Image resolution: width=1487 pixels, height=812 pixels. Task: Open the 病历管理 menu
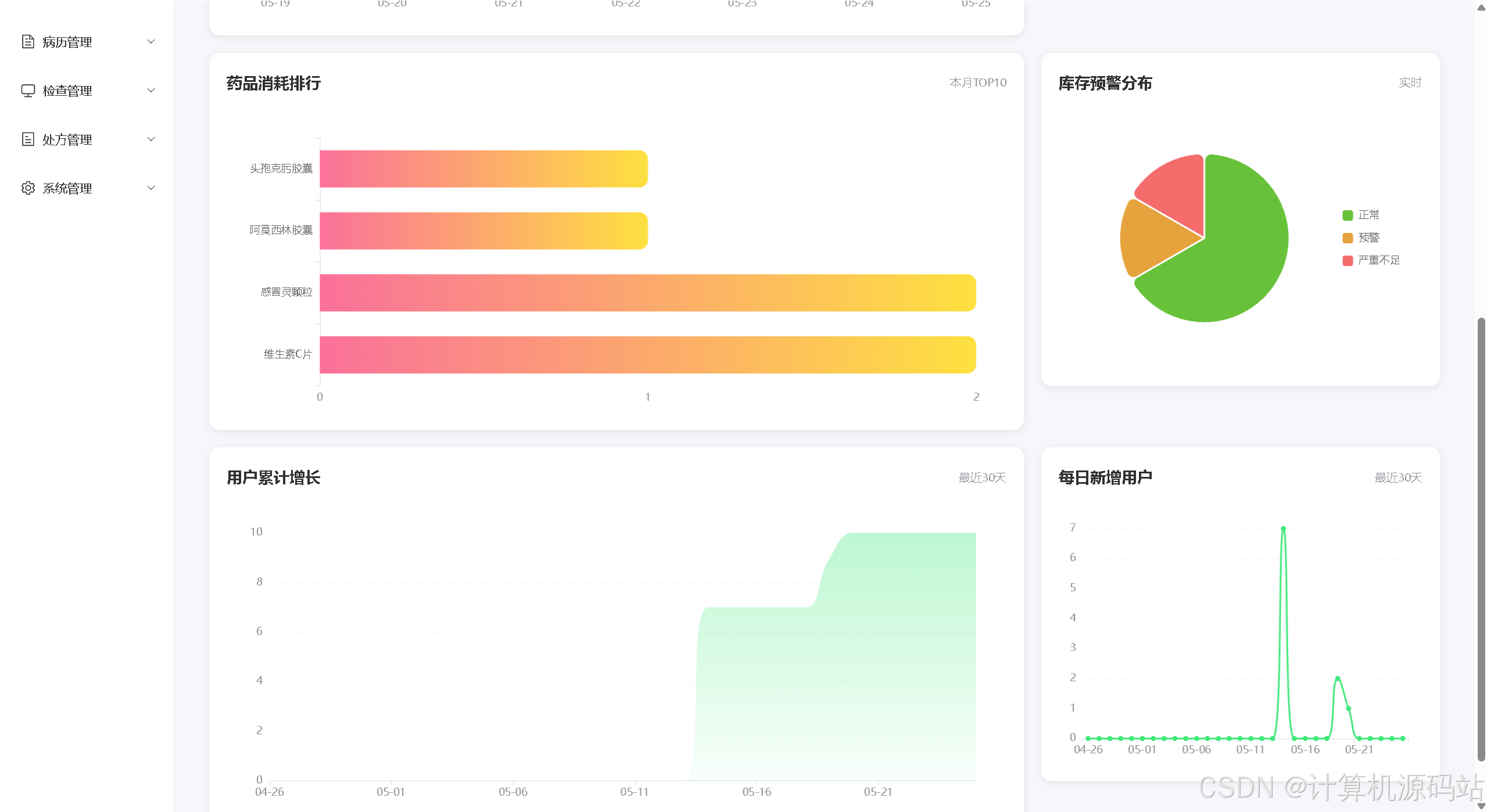[87, 42]
